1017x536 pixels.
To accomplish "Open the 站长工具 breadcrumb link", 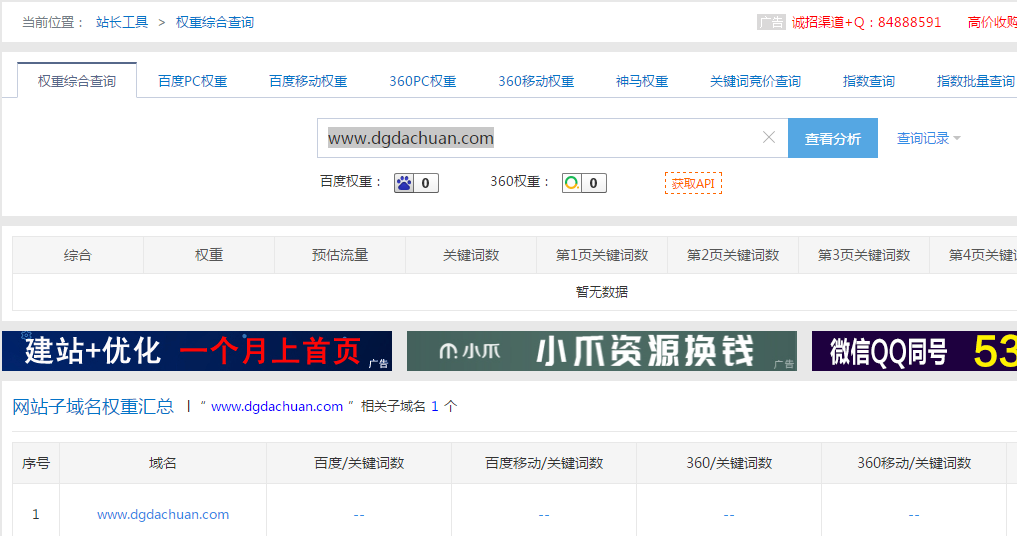I will (x=122, y=22).
